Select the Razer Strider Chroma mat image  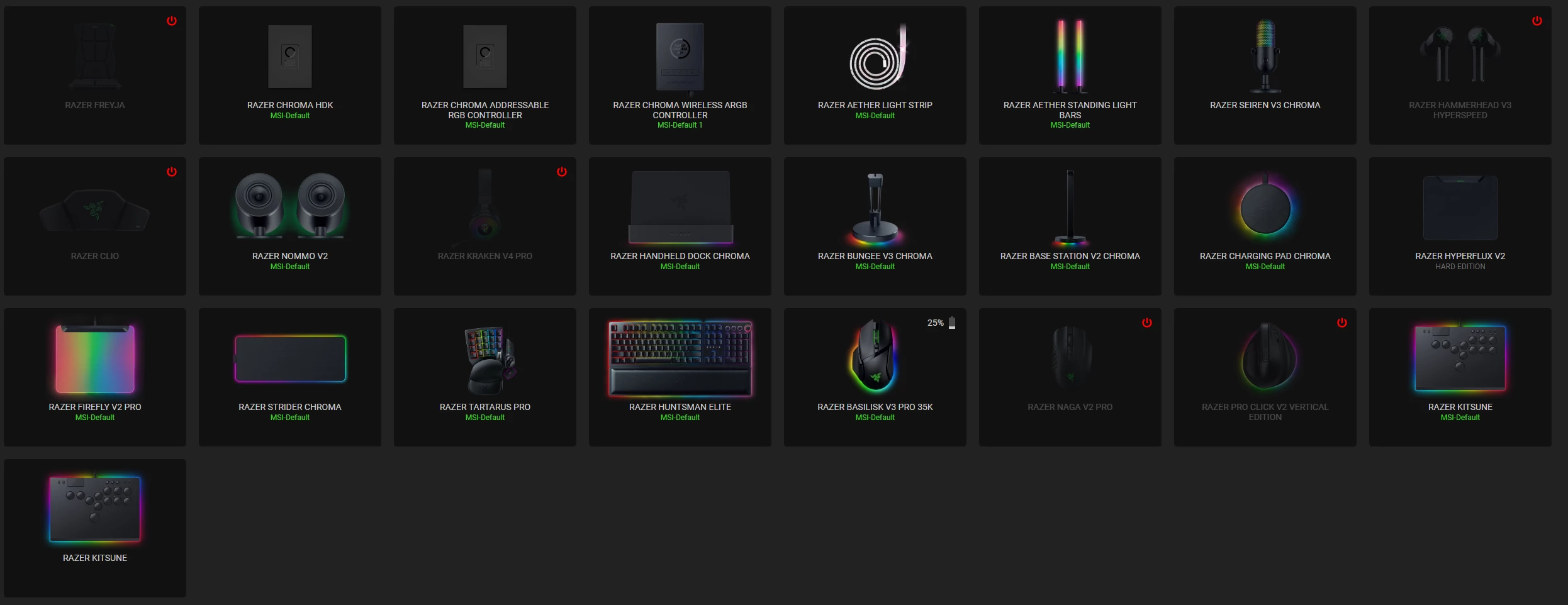[290, 358]
